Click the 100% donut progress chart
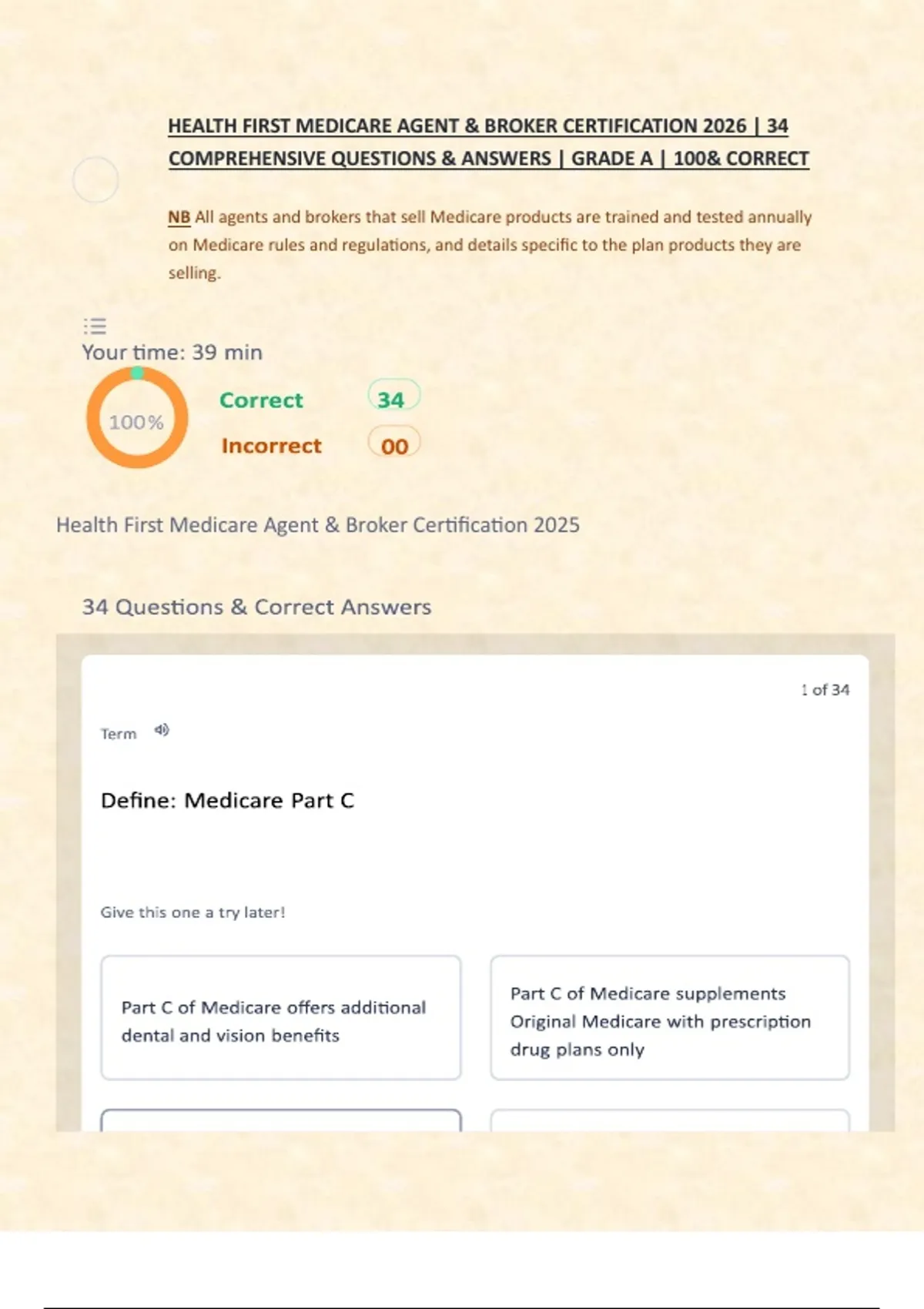 [x=137, y=418]
